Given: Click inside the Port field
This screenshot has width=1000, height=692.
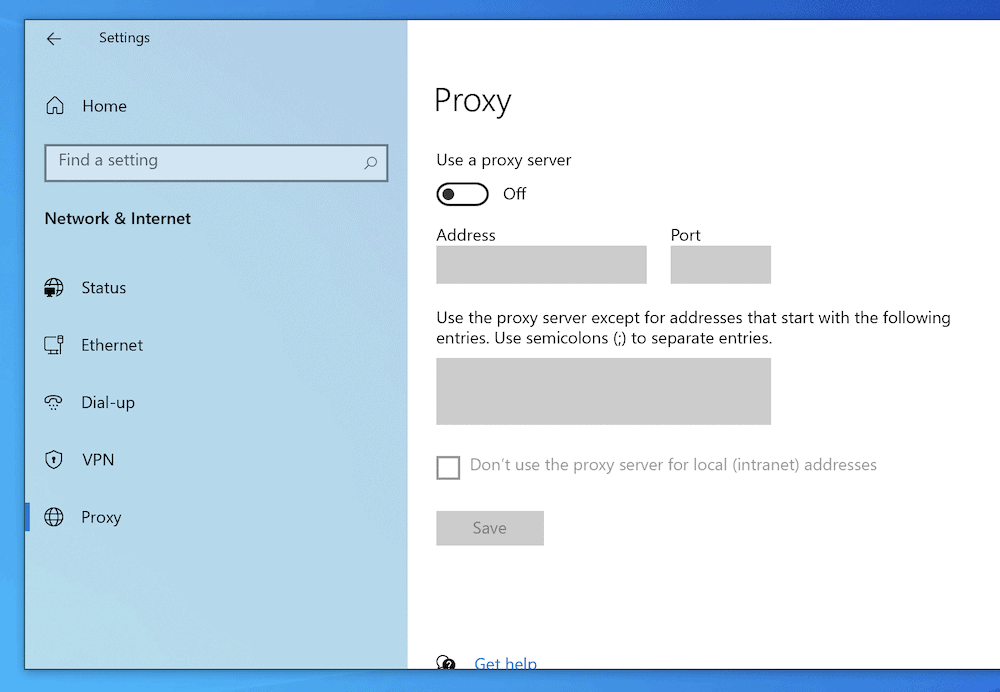Looking at the screenshot, I should (720, 265).
